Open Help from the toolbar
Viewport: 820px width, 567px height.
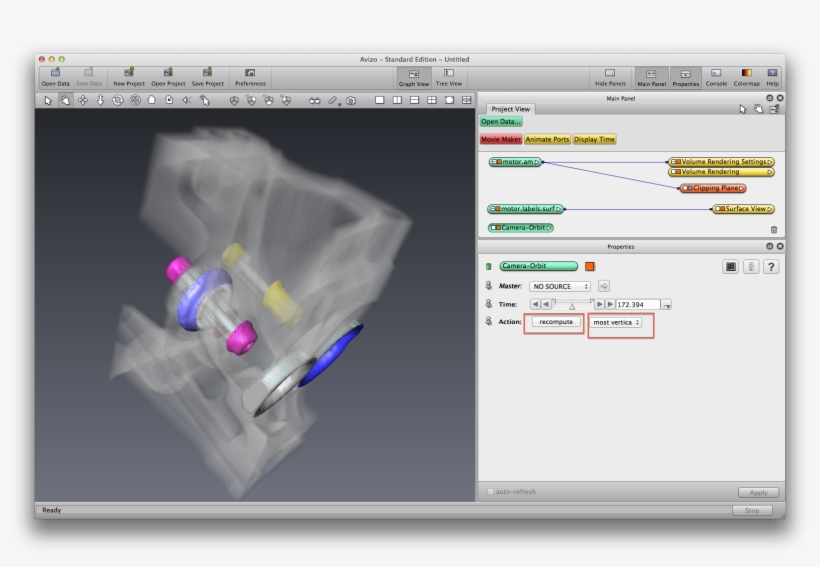coord(772,77)
